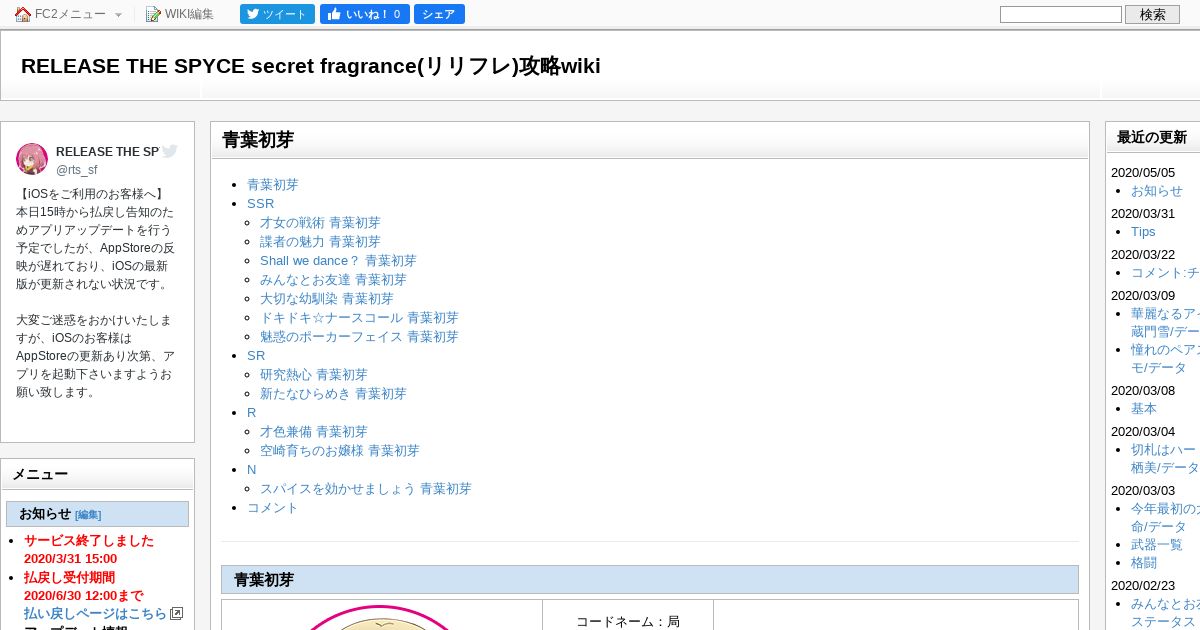Jump to the SR section link
This screenshot has height=630, width=1200.
[256, 356]
